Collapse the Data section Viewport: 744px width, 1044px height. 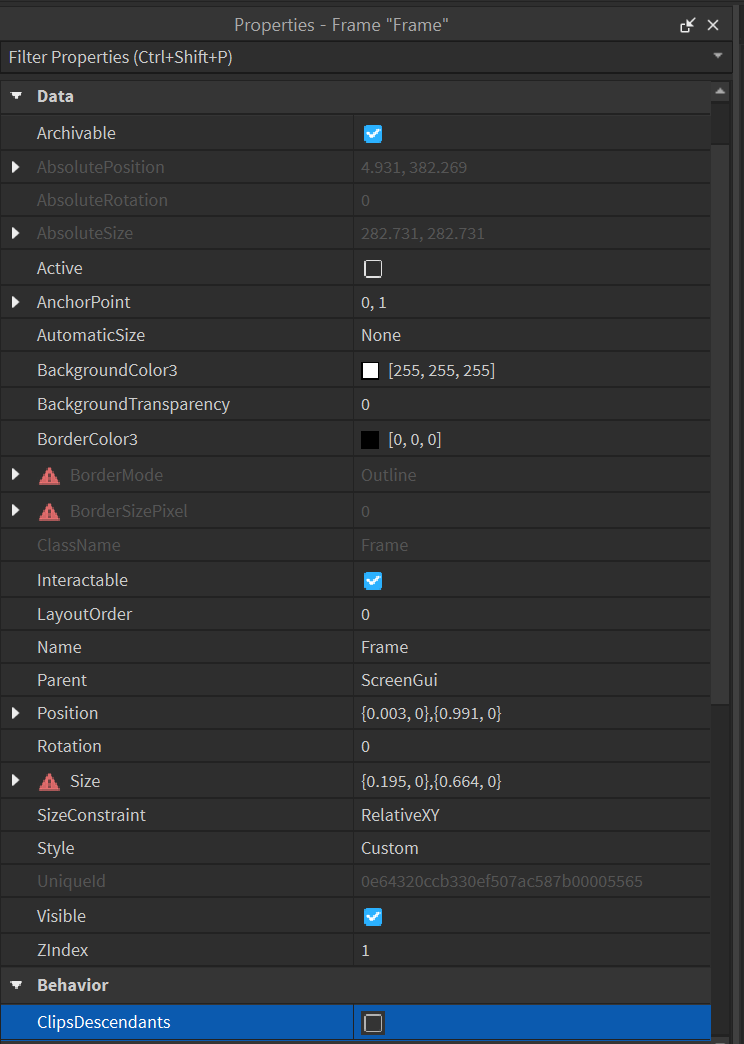(x=15, y=96)
